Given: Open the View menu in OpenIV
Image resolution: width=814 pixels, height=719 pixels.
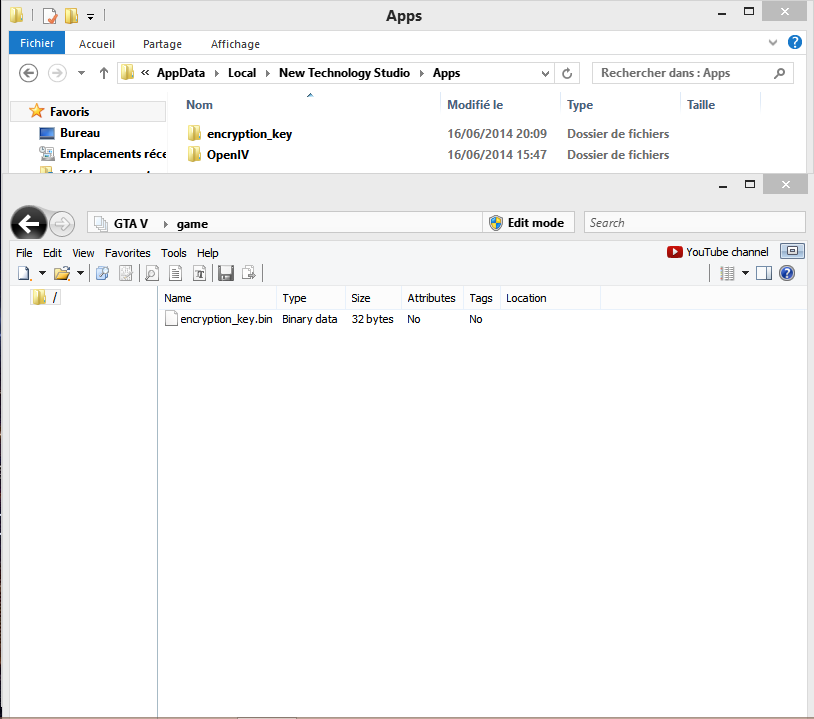Looking at the screenshot, I should 83,253.
